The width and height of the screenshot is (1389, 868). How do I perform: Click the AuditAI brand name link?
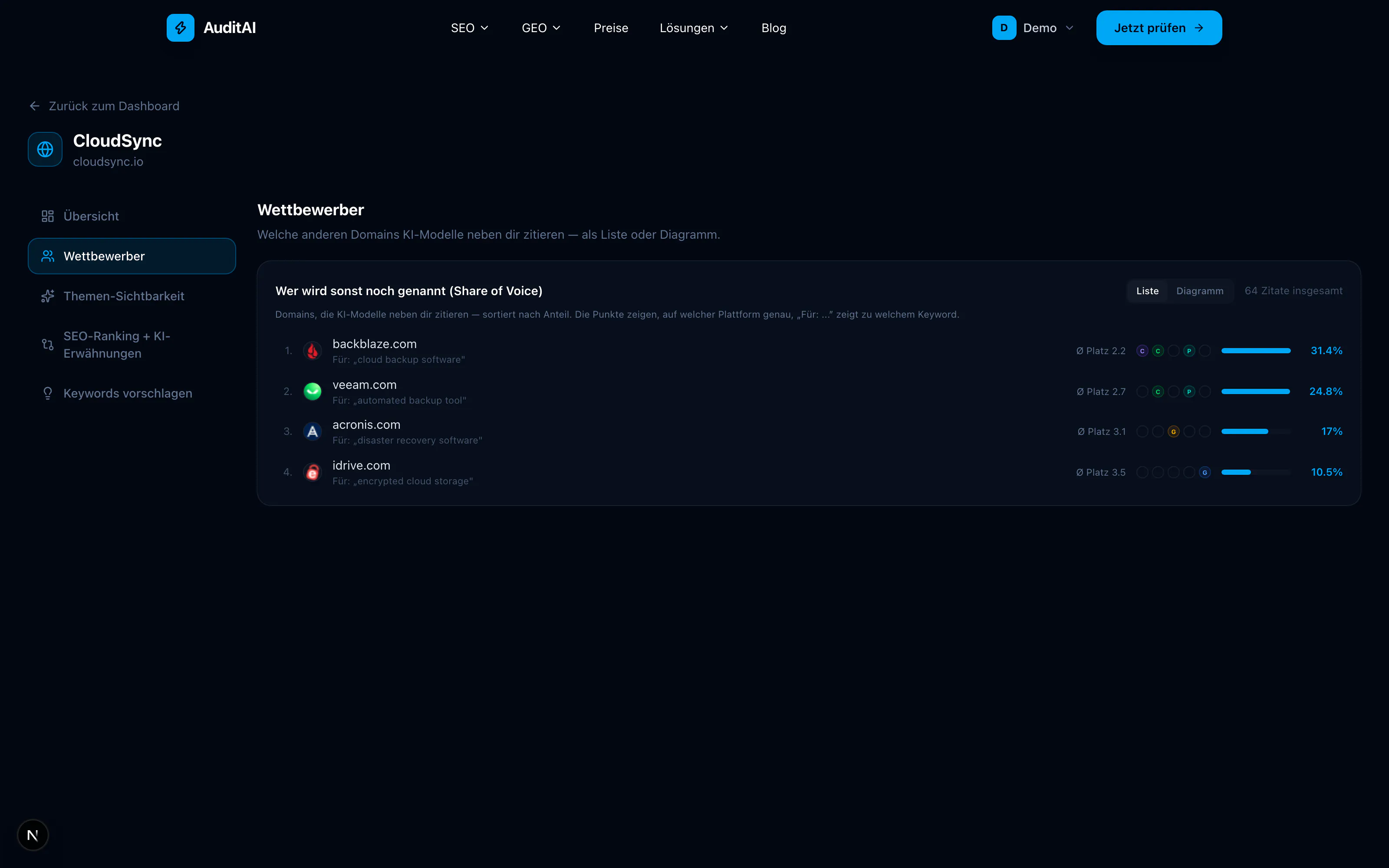[x=230, y=27]
